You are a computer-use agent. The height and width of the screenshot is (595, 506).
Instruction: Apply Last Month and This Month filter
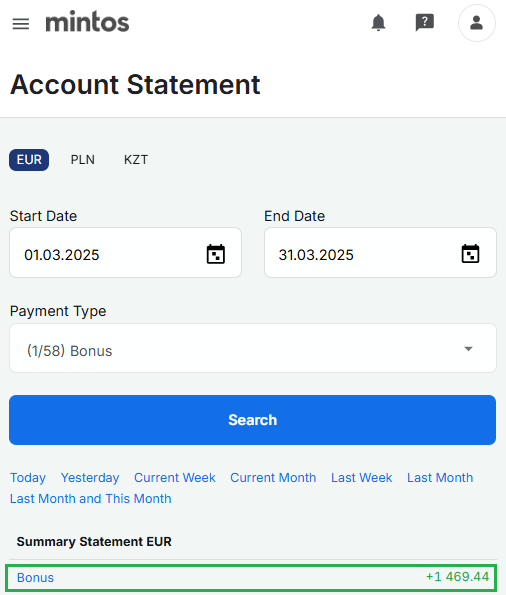(x=90, y=498)
